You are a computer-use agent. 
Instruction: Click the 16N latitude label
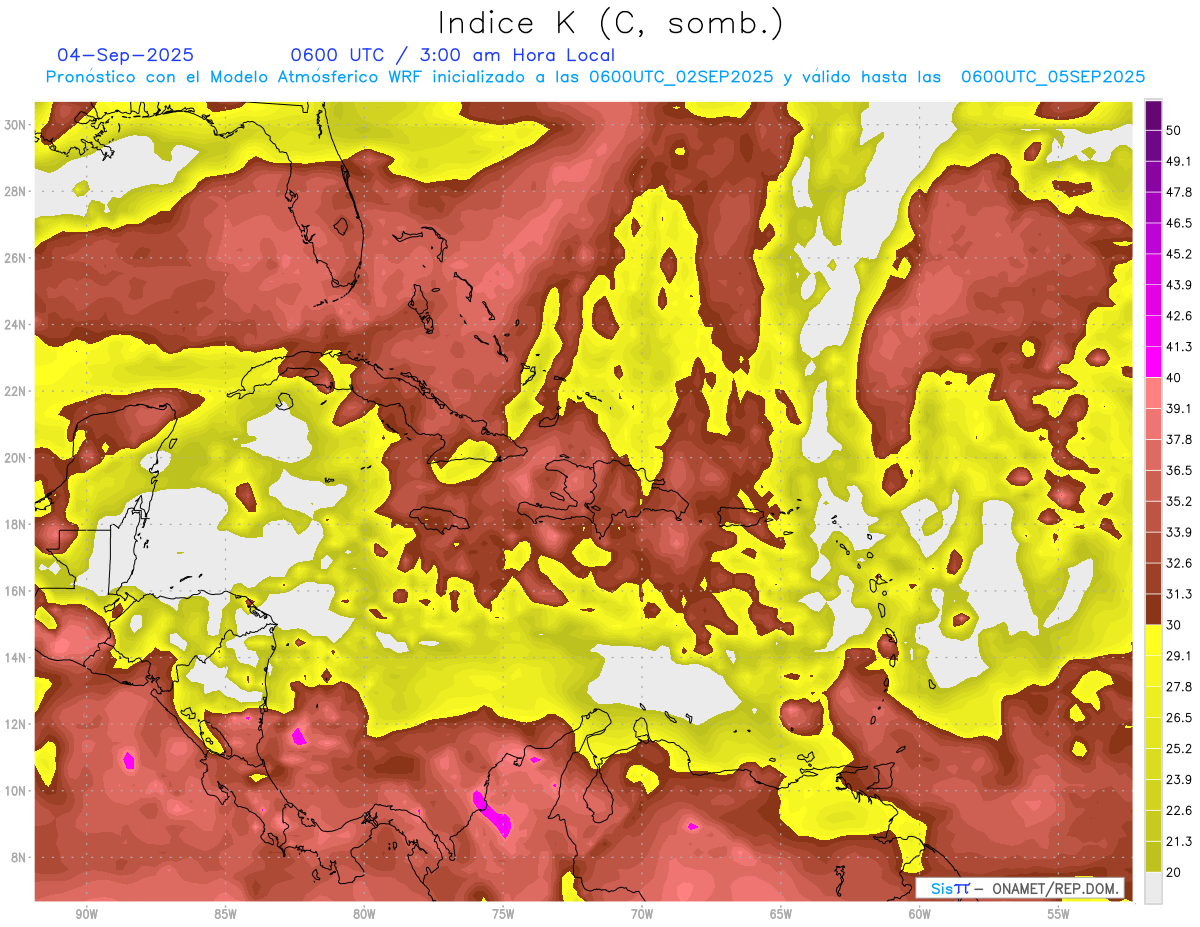click(15, 591)
